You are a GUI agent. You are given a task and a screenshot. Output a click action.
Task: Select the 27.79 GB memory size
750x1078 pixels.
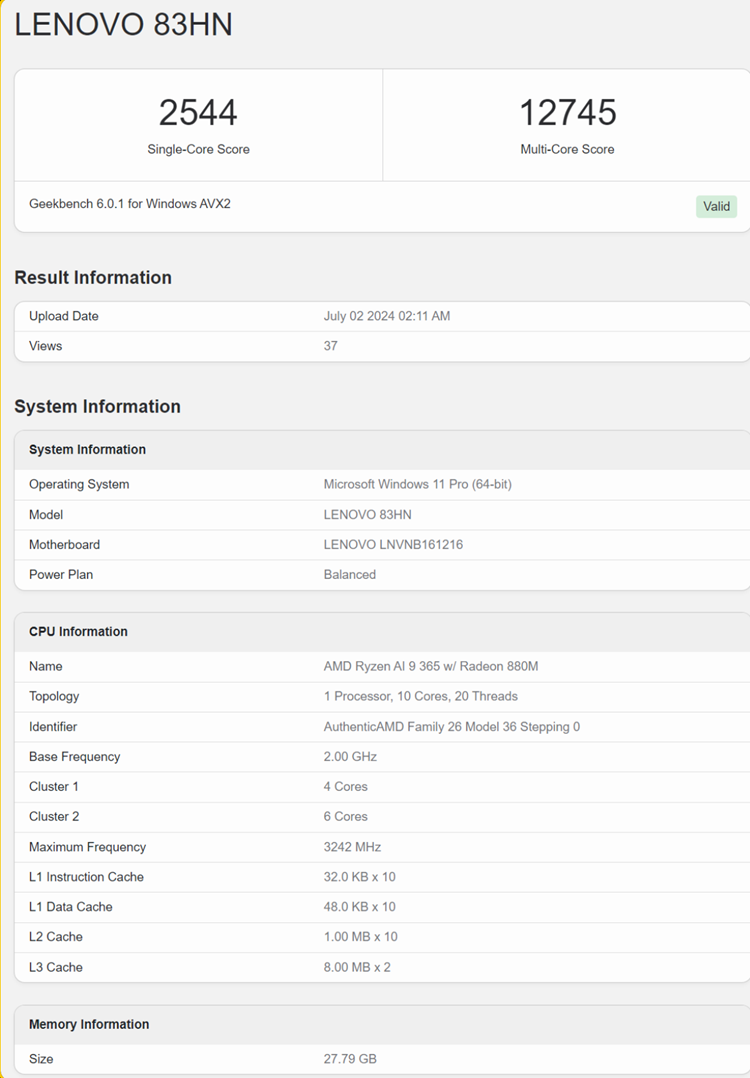click(350, 1059)
